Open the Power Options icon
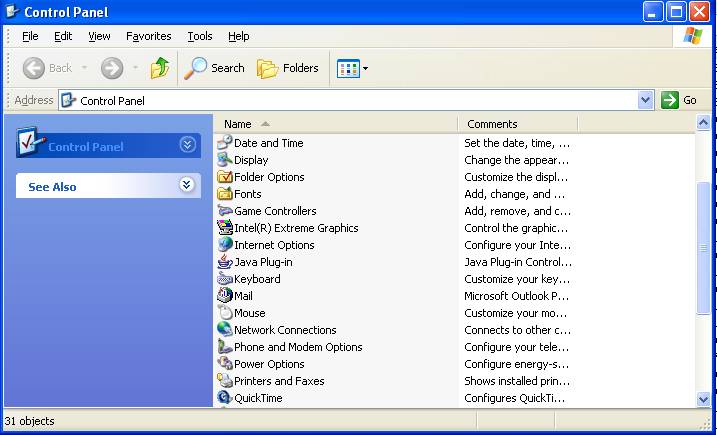Viewport: 717px width, 435px height. pos(225,364)
